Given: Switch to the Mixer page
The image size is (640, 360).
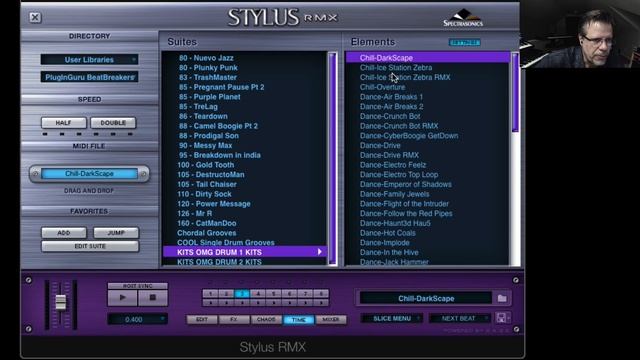Looking at the screenshot, I should click(331, 320).
